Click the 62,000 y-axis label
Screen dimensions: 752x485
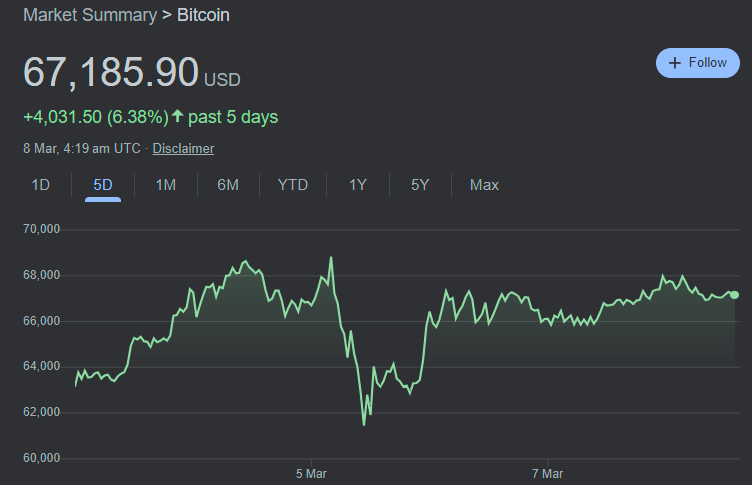tap(42, 412)
